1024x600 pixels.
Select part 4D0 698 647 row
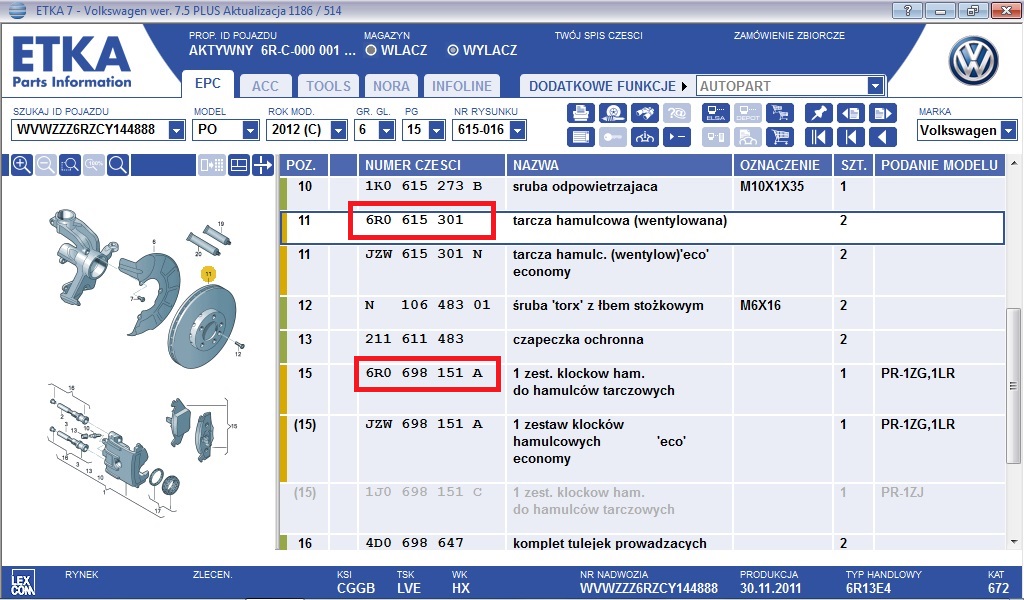point(642,543)
